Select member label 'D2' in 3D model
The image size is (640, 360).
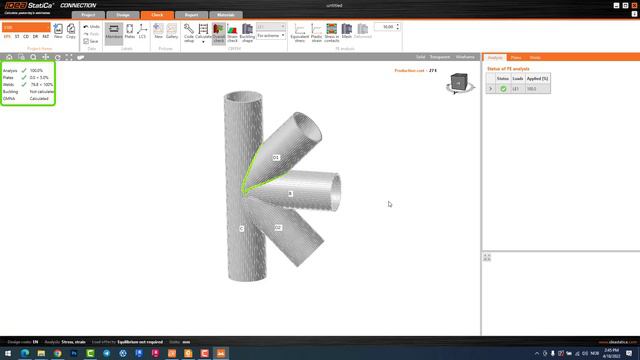[x=278, y=227]
